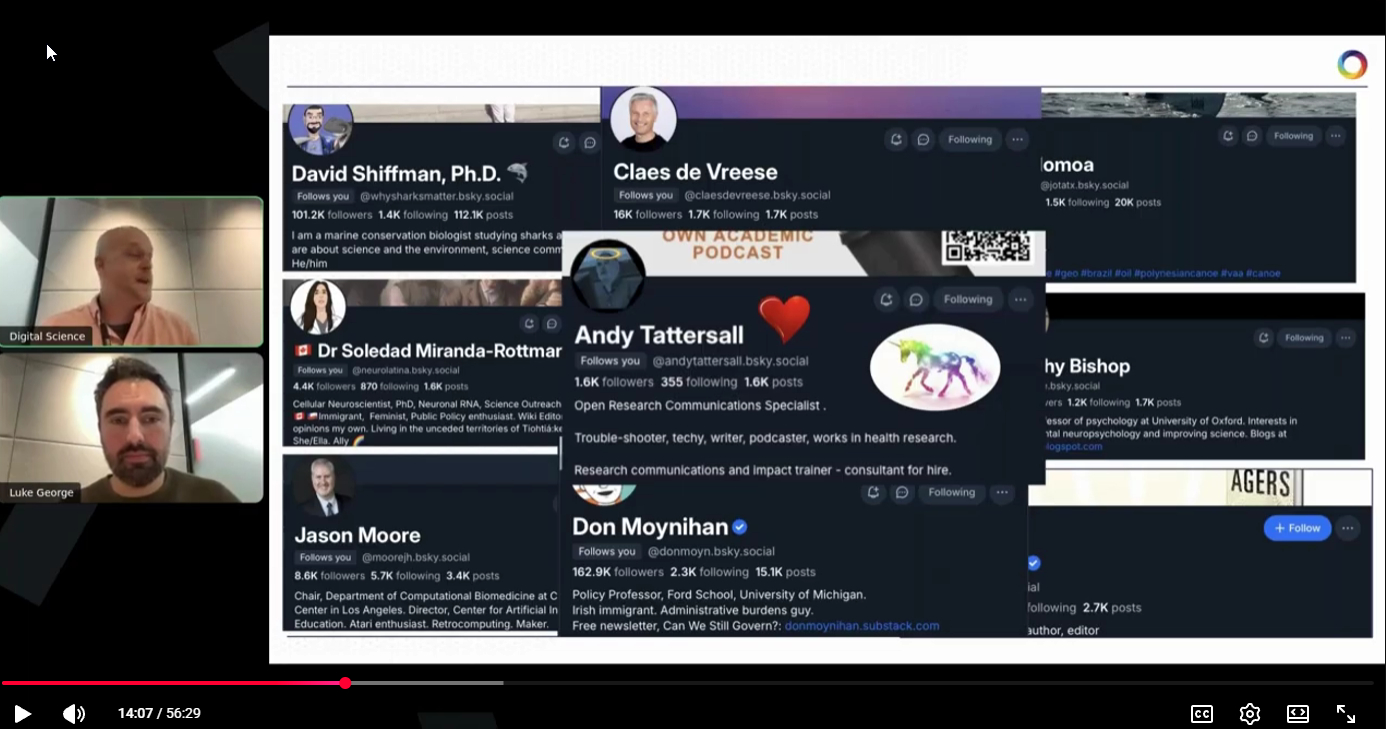This screenshot has height=729, width=1386.
Task: Click the David Shiffman profile avatar
Action: click(x=320, y=126)
